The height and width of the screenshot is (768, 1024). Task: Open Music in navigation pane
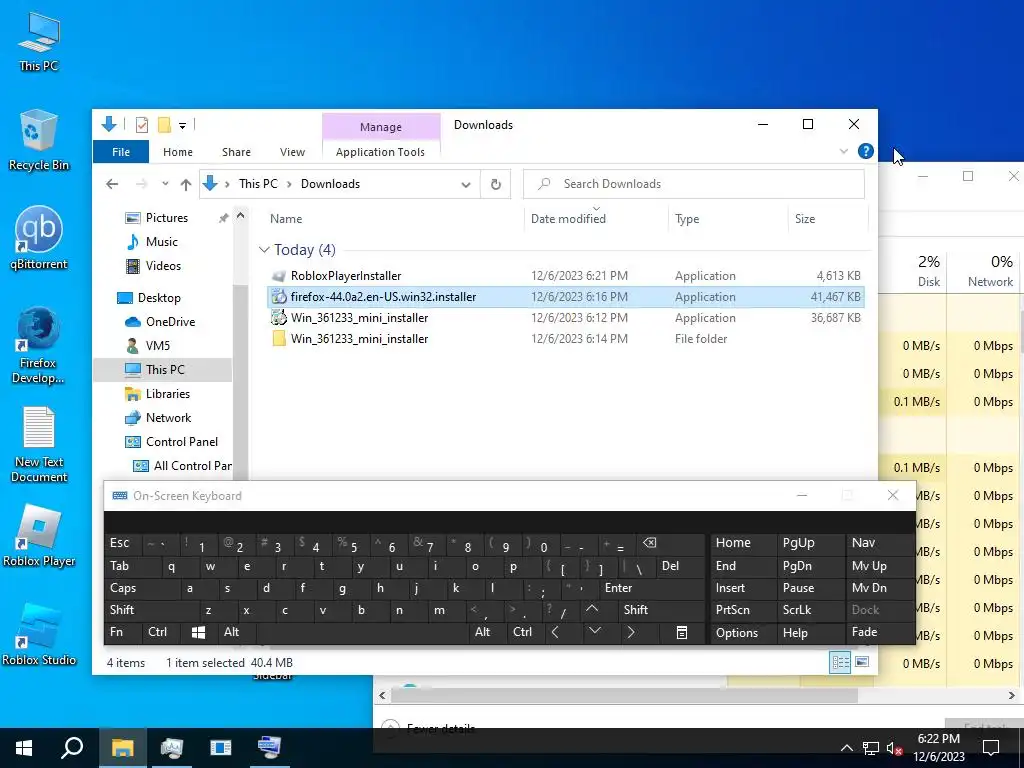(161, 242)
